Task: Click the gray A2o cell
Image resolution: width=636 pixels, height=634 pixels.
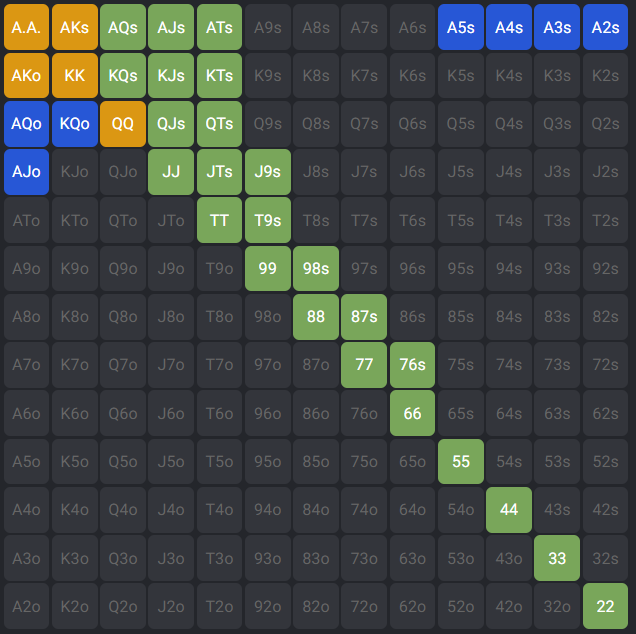Action: coord(26,606)
